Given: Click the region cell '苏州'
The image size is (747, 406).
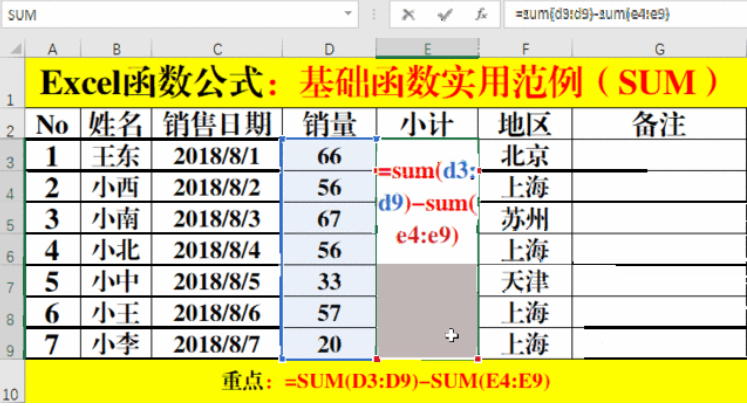Looking at the screenshot, I should tap(525, 219).
